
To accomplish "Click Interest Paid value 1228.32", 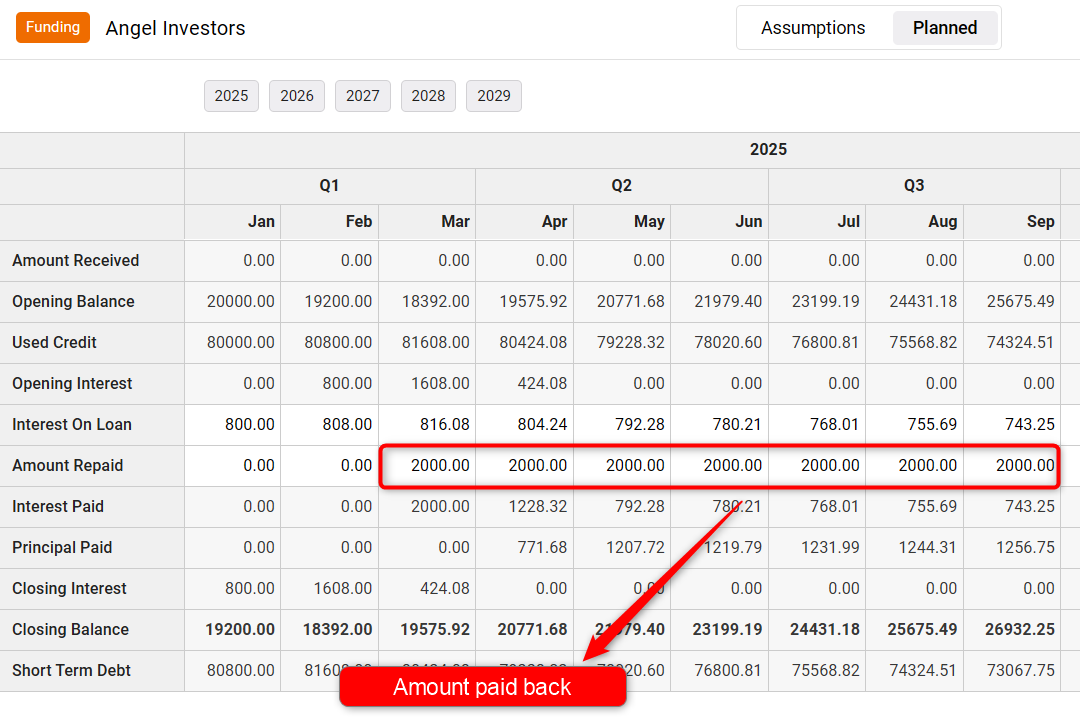I will [x=538, y=506].
